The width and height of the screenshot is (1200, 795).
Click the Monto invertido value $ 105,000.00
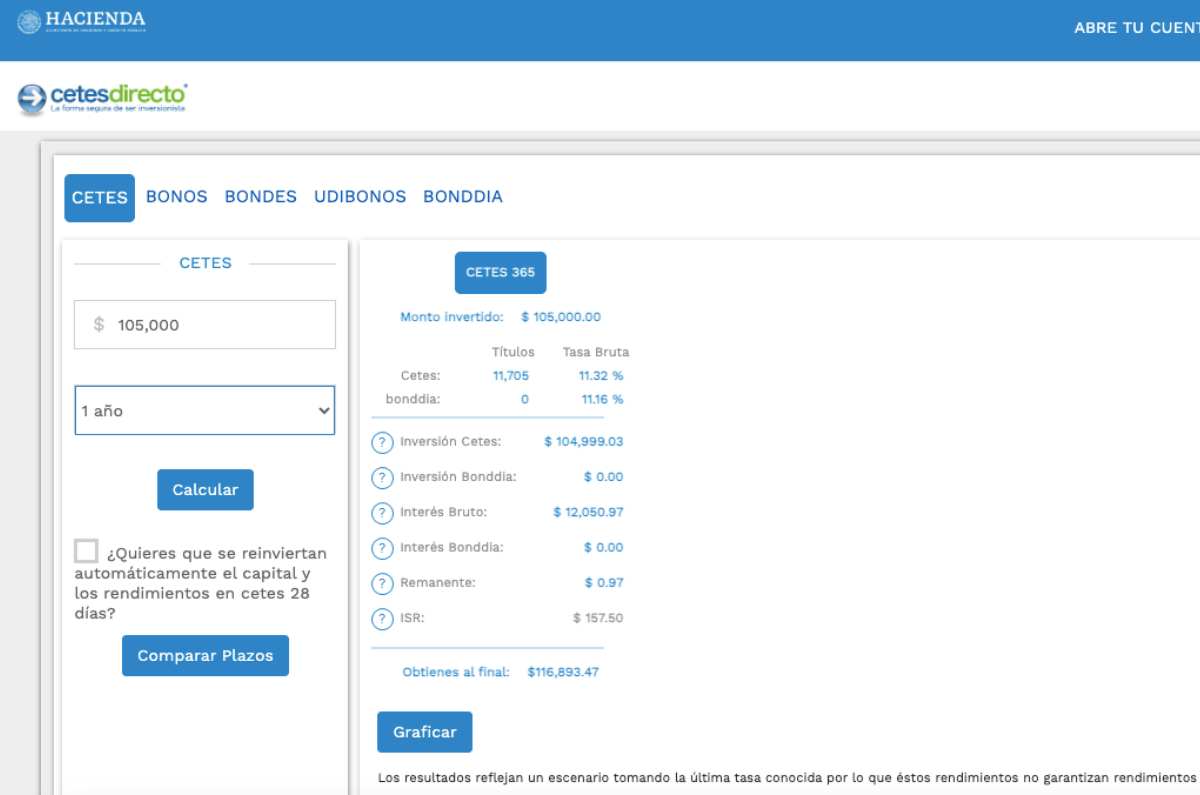tap(561, 317)
